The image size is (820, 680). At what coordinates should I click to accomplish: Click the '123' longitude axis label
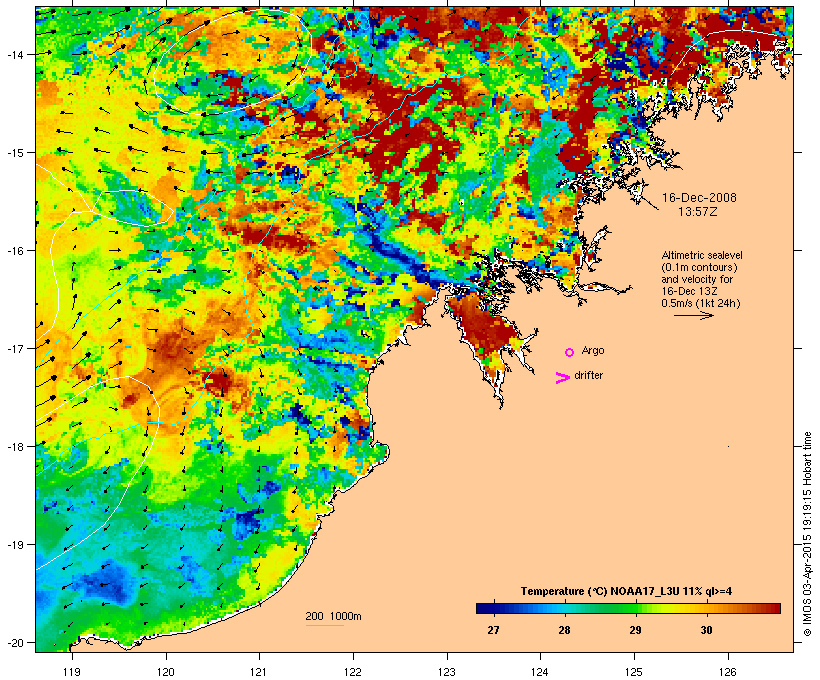[x=447, y=672]
